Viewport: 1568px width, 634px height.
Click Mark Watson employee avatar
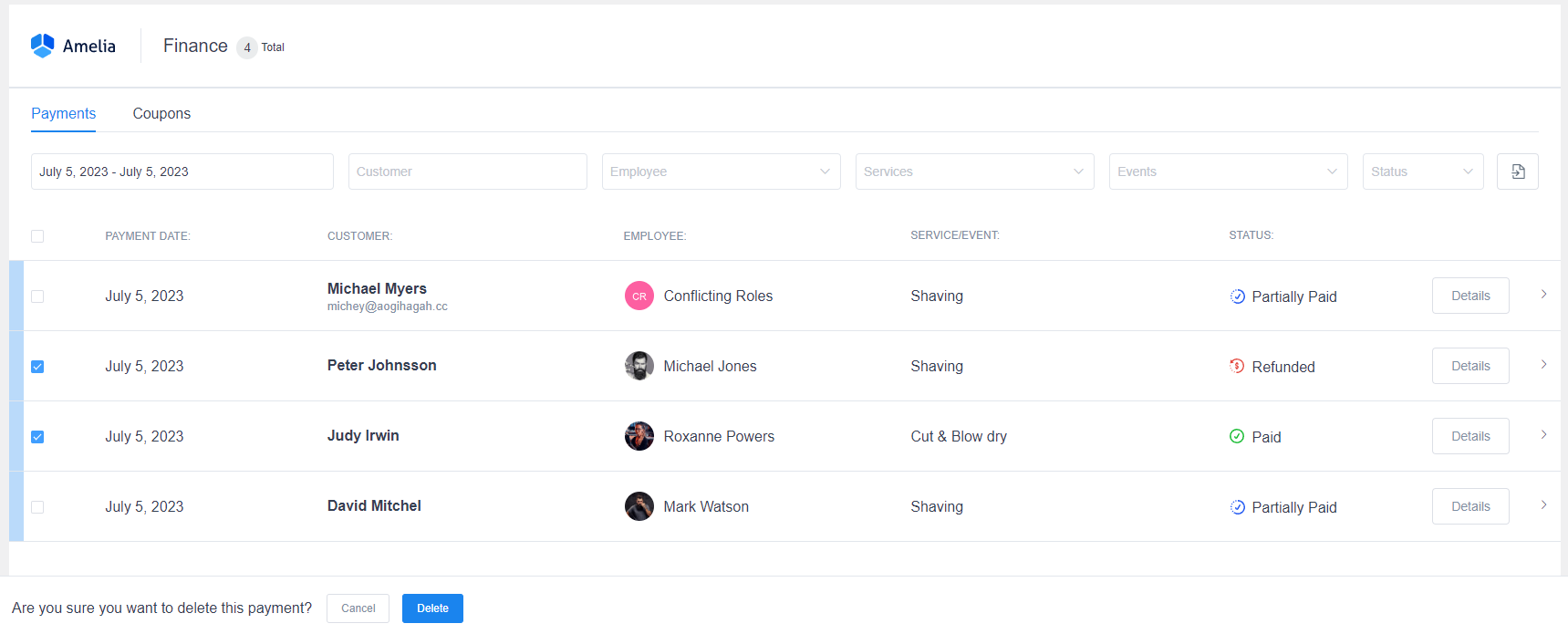tap(639, 506)
